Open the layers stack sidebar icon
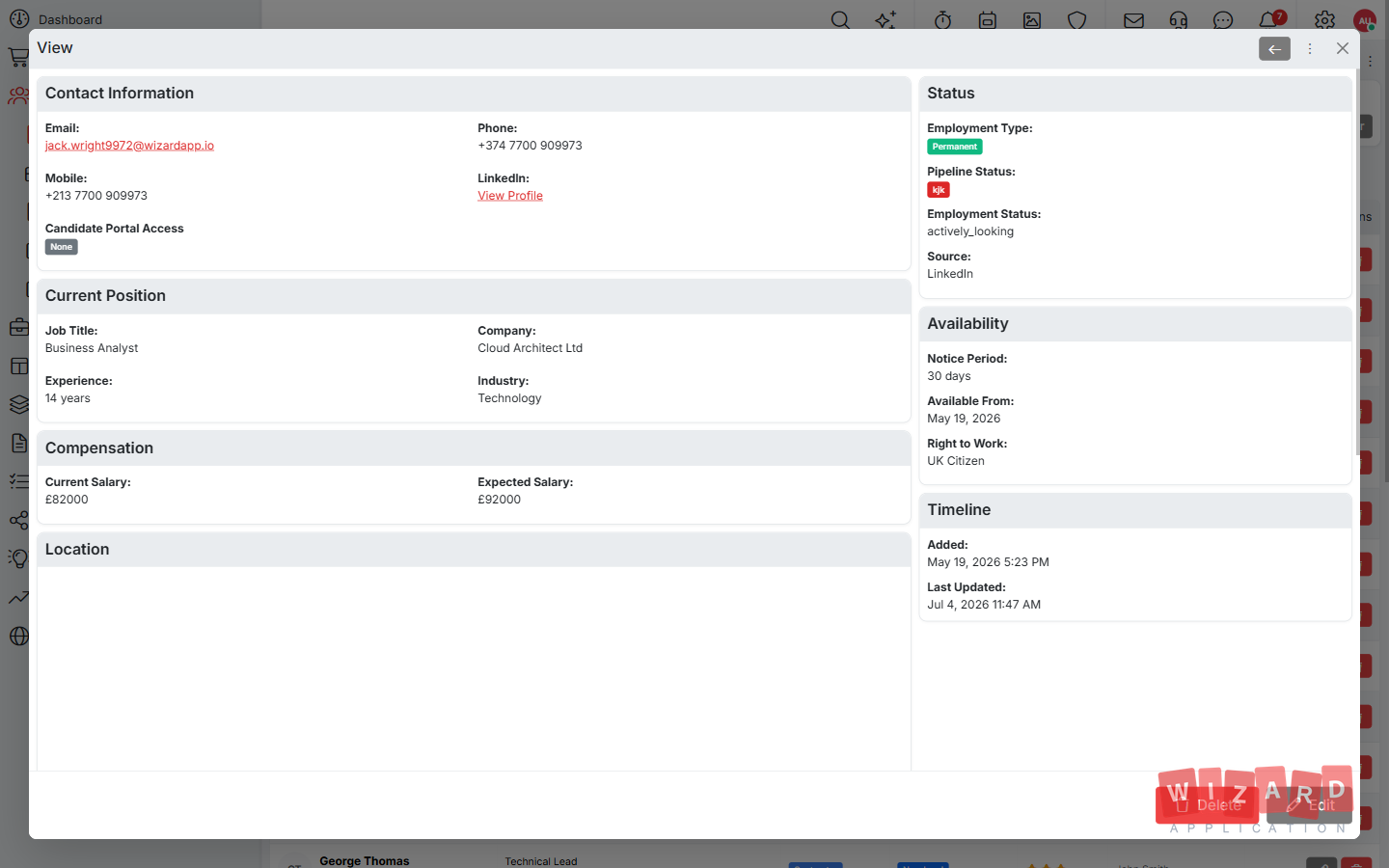 18,404
